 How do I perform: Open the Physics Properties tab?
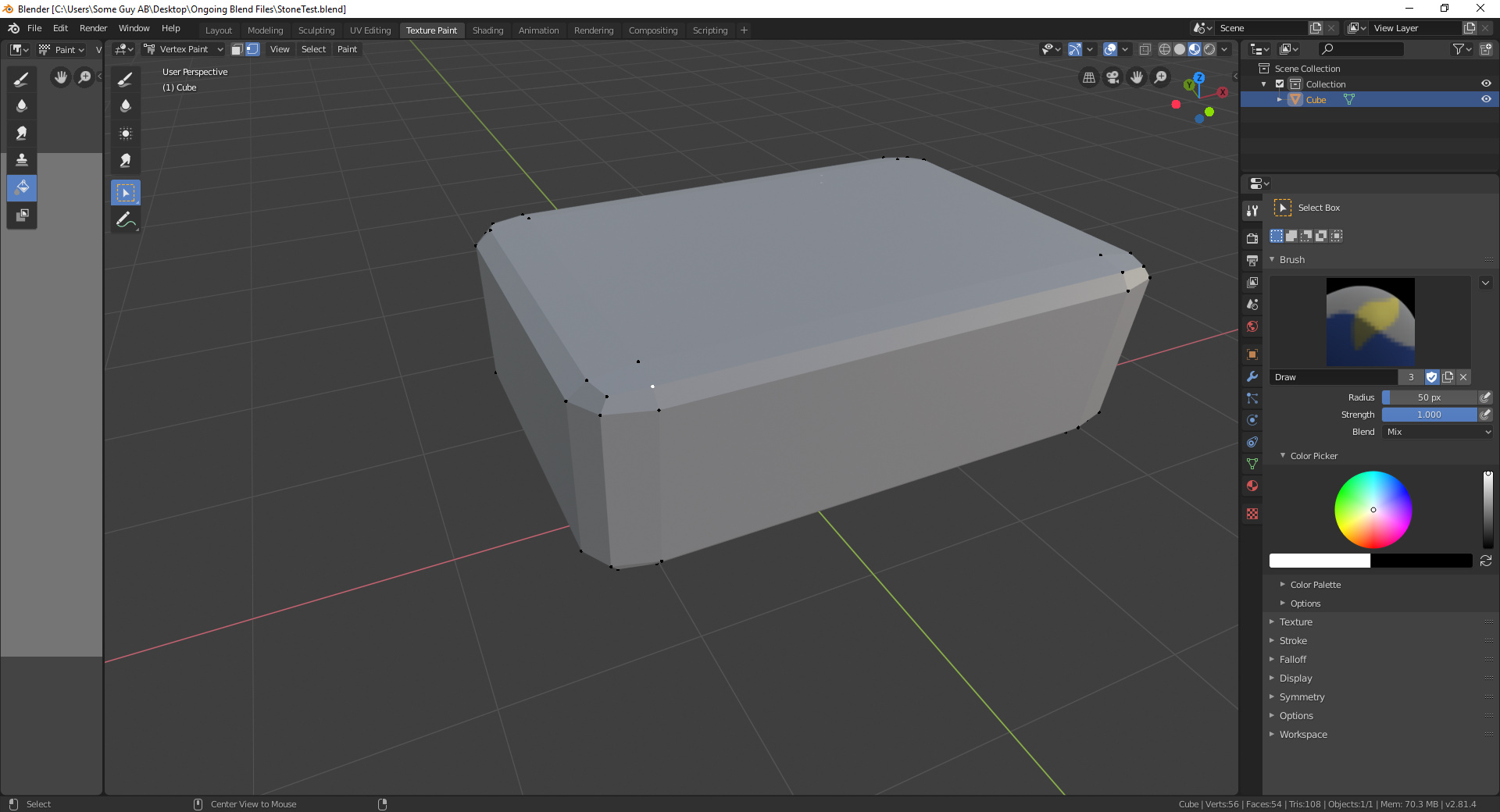1252,421
